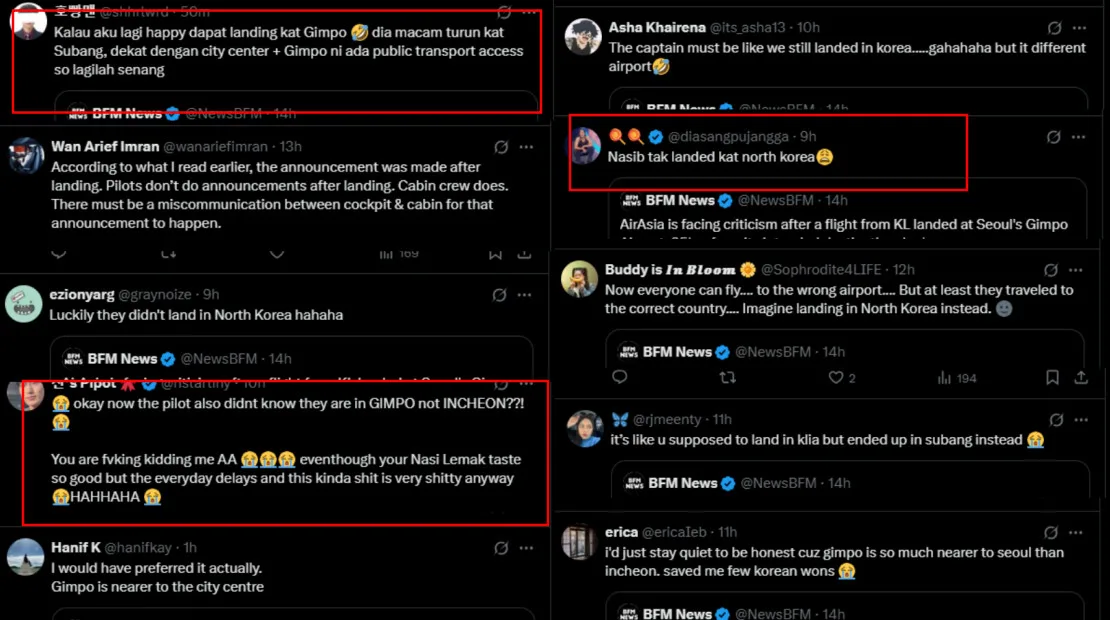Click erica's profile picture

pos(579,542)
